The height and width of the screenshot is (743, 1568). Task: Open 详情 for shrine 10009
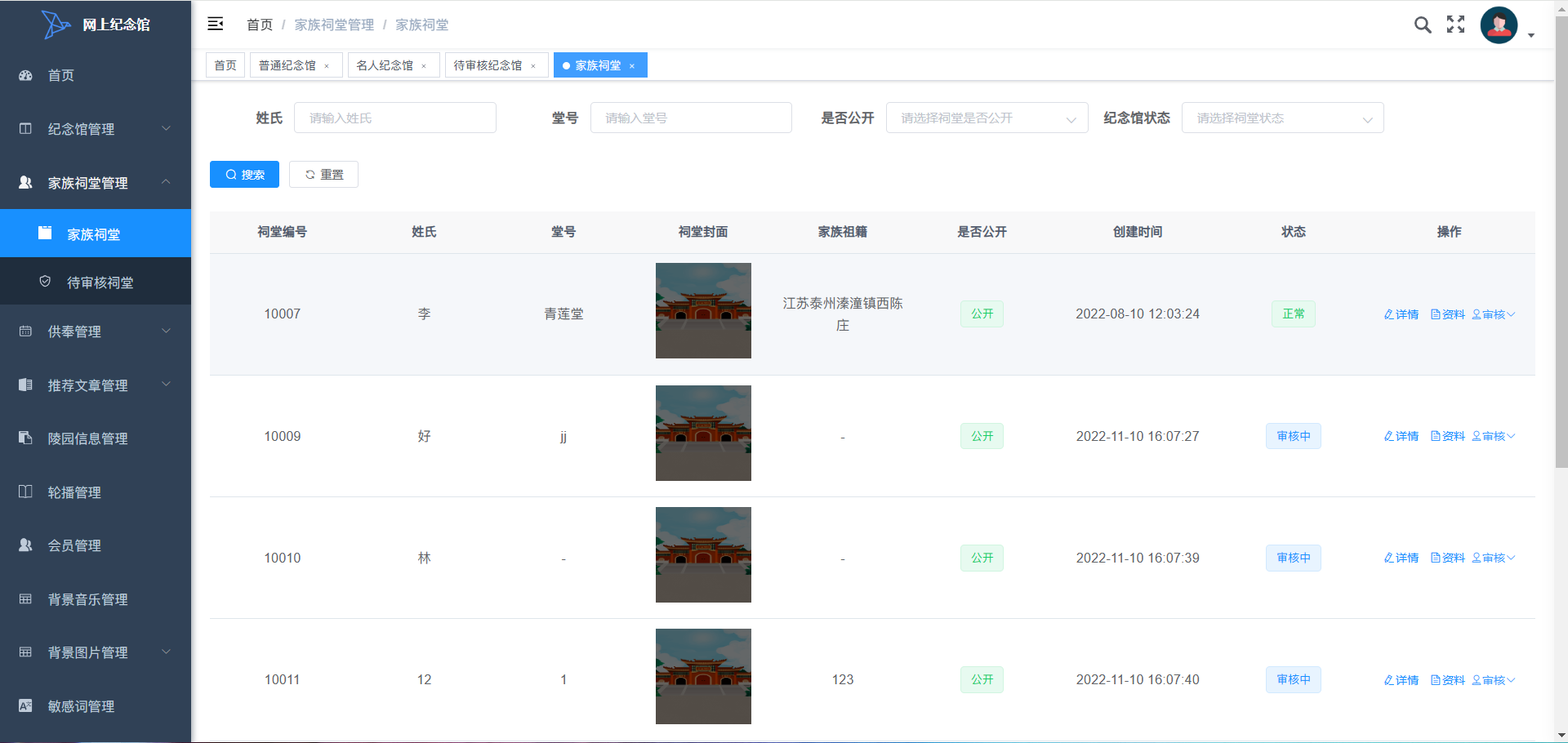pos(1401,436)
